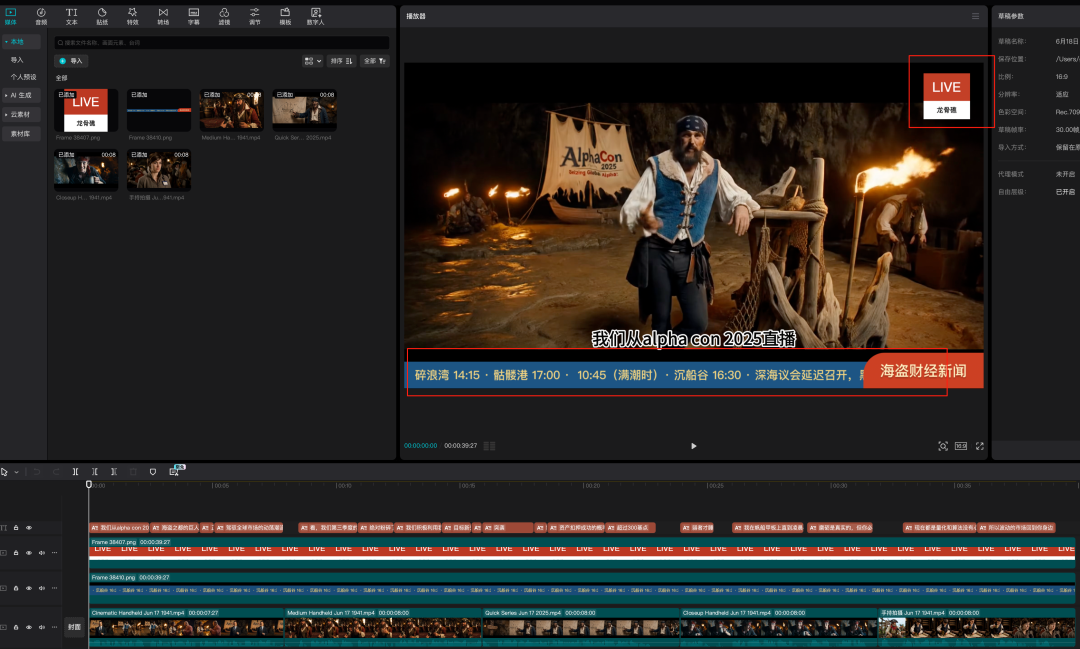
Task: Open the 贴纸 (Stickers) panel icon
Action: click(102, 16)
